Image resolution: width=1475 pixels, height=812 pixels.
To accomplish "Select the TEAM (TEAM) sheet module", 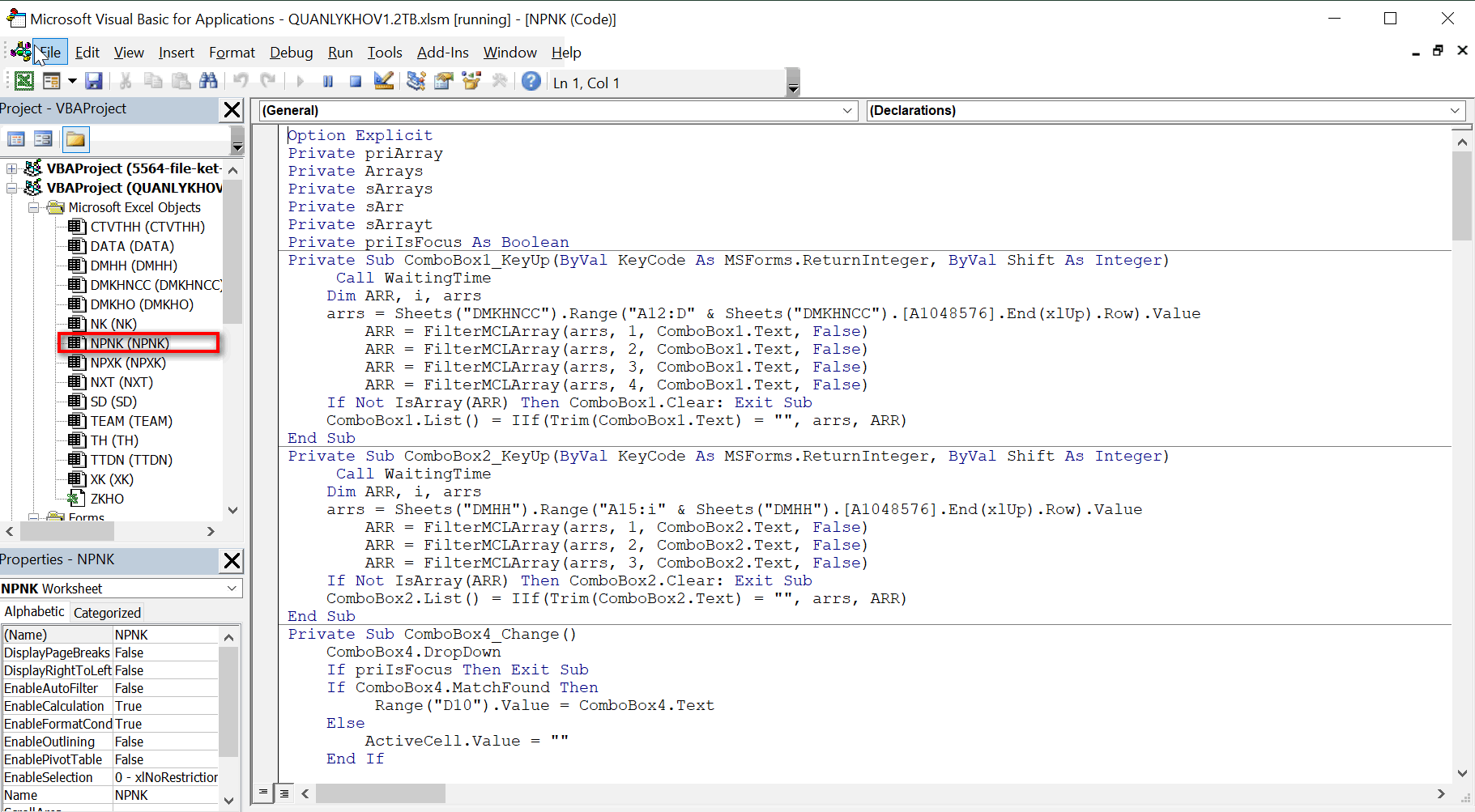I will (x=131, y=421).
